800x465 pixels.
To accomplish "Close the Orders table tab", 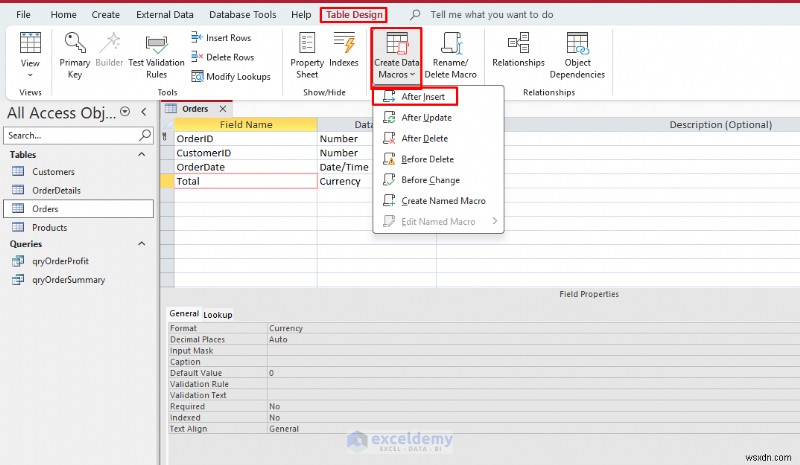I will tap(223, 109).
